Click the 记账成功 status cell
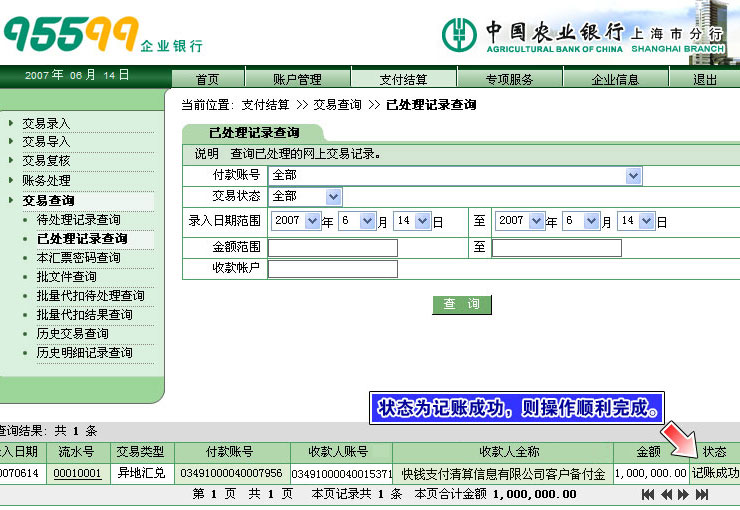Viewport: 740px width, 510px height. [715, 473]
